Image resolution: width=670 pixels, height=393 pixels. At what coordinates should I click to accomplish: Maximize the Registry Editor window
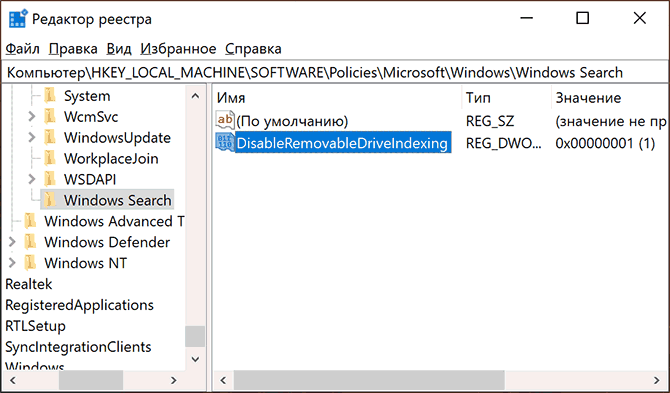click(582, 18)
